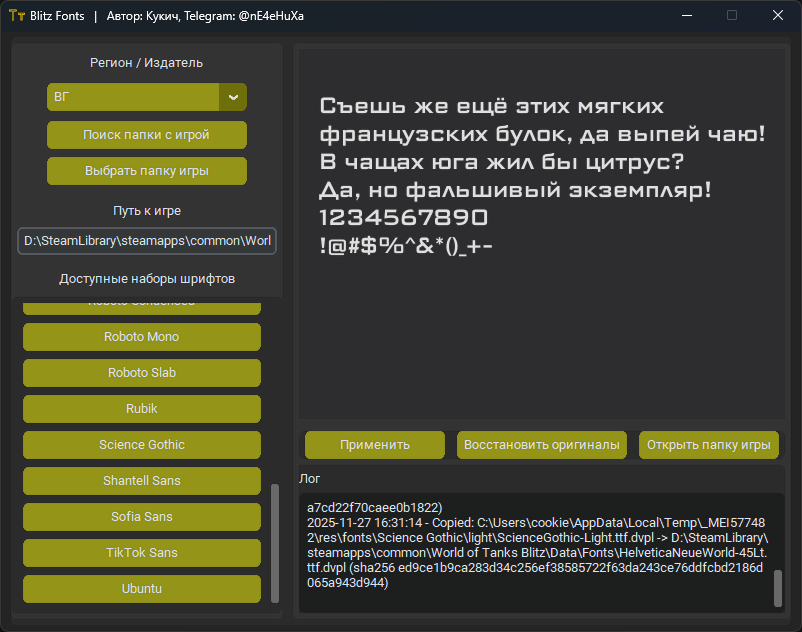The image size is (802, 632).
Task: Select the Rubik font set
Action: click(141, 408)
